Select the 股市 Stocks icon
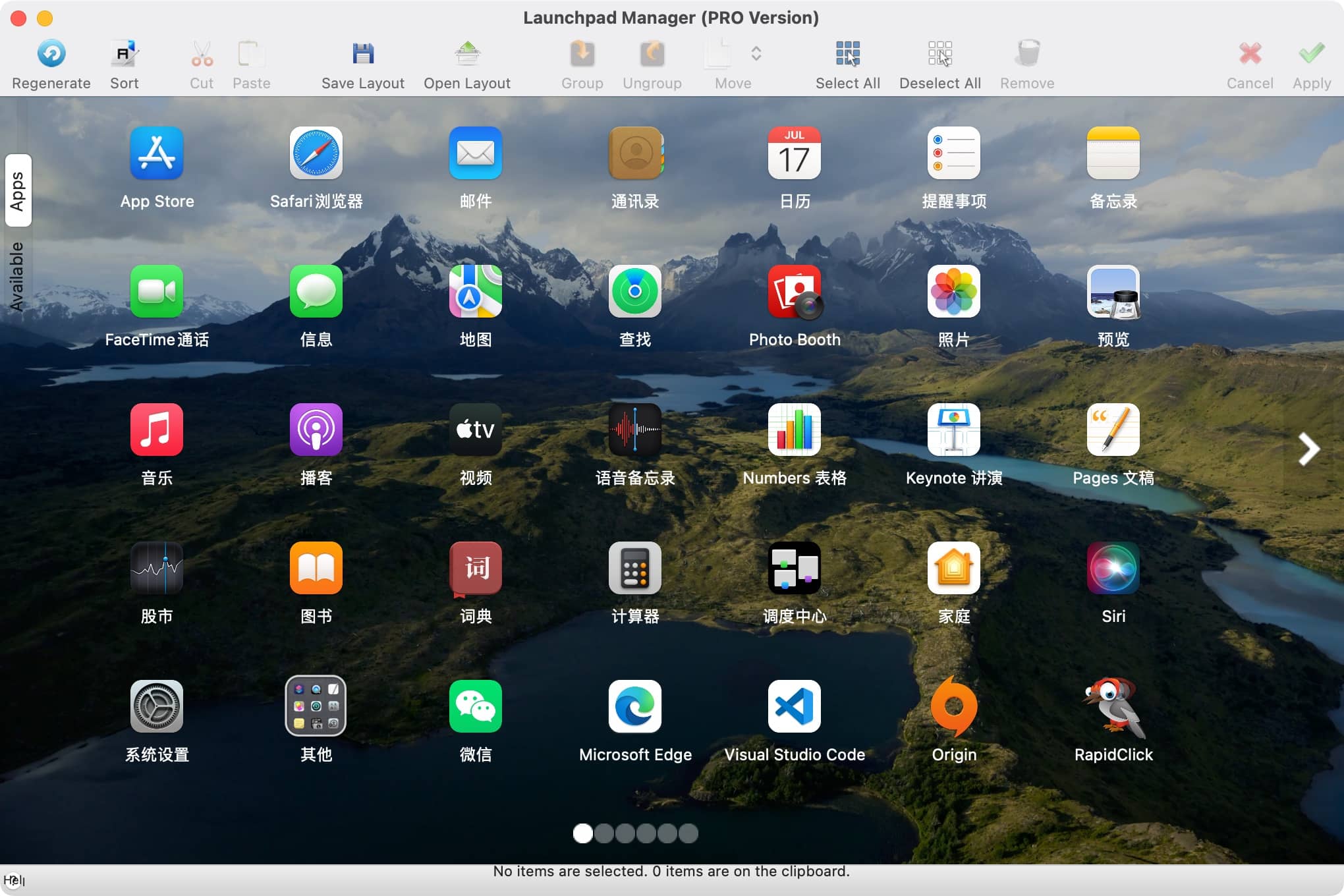 [x=157, y=568]
